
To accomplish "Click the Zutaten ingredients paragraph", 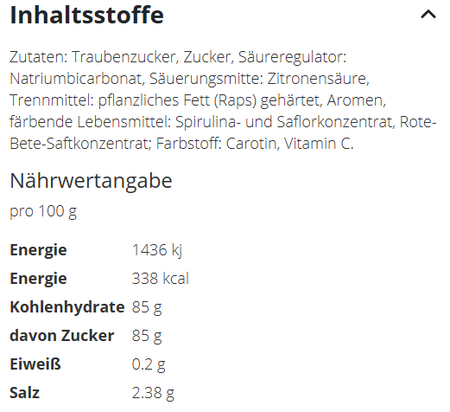I will click(223, 100).
